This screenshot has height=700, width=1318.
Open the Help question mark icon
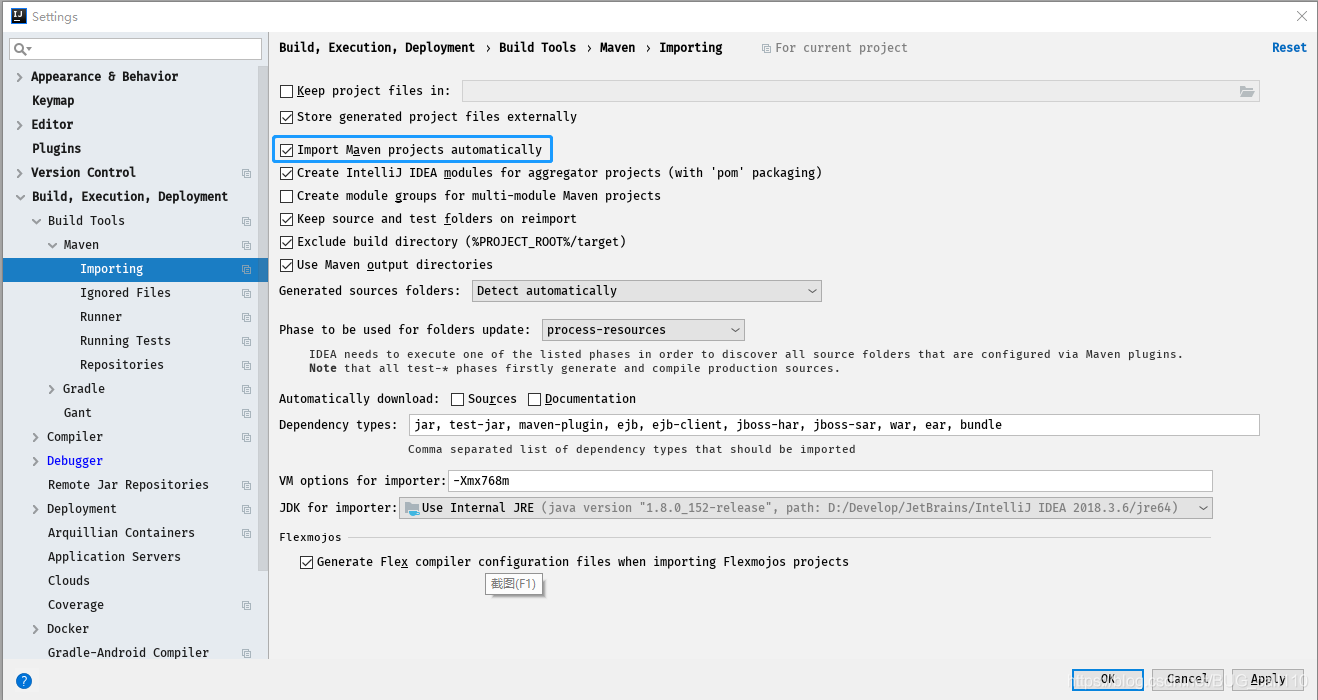pyautogui.click(x=23, y=680)
